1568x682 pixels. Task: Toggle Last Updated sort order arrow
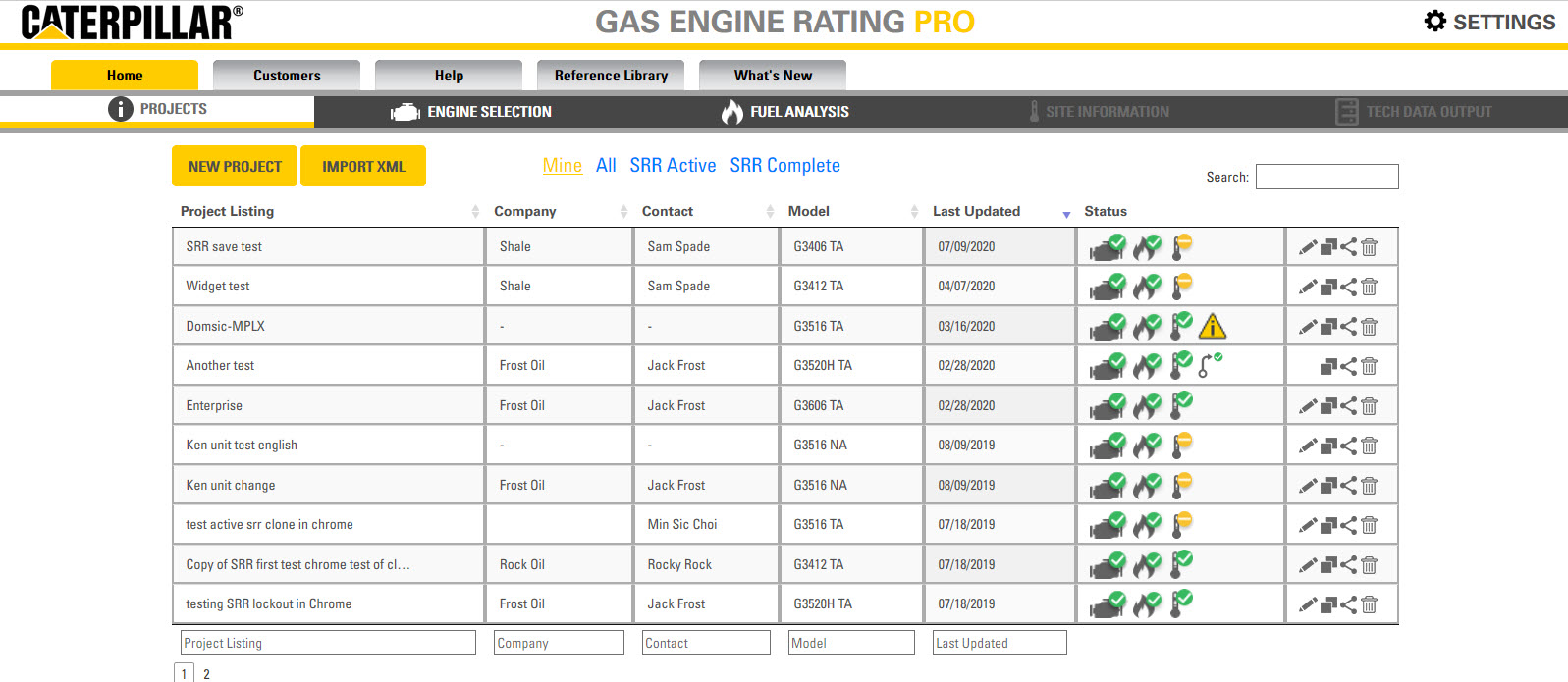[x=1066, y=214]
